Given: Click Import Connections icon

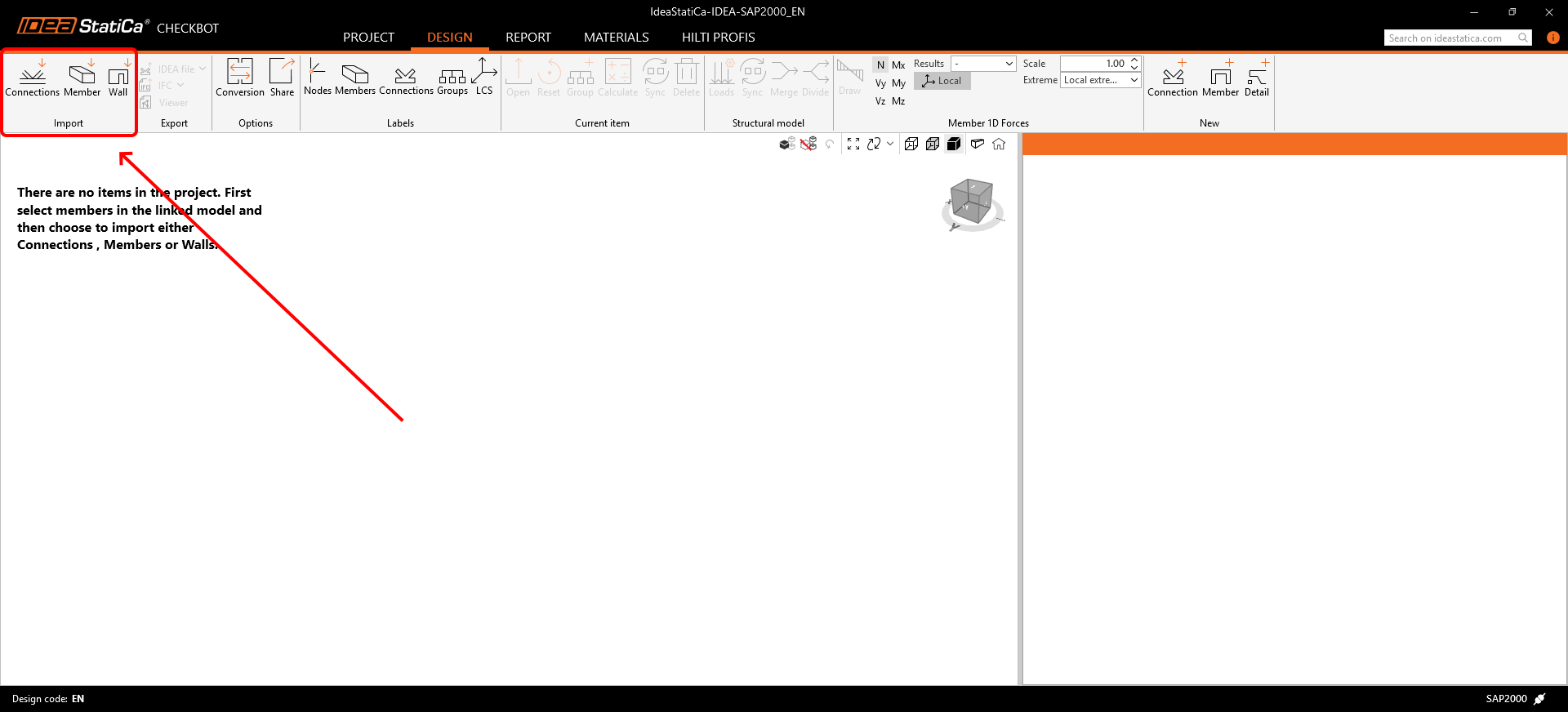Looking at the screenshot, I should [x=33, y=78].
